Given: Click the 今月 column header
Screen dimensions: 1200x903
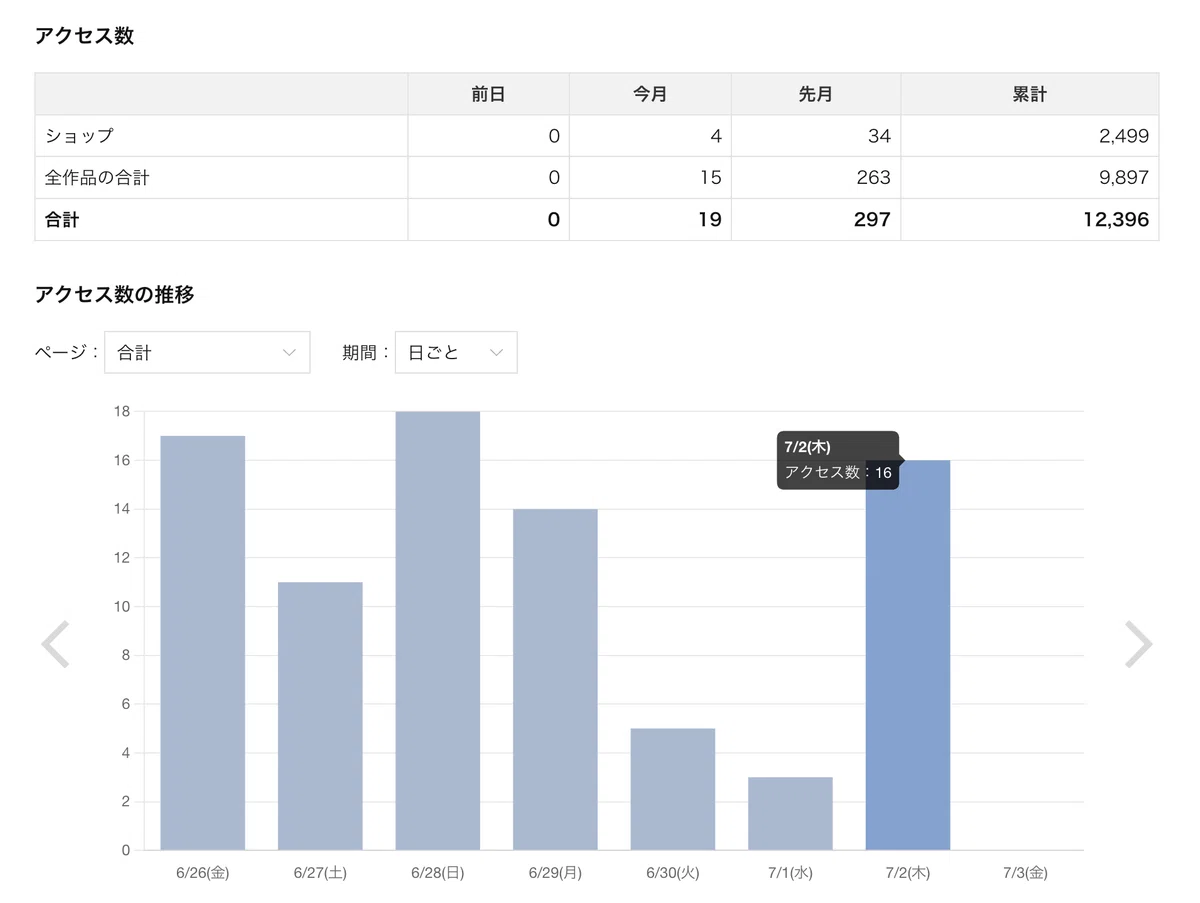Looking at the screenshot, I should click(x=650, y=94).
